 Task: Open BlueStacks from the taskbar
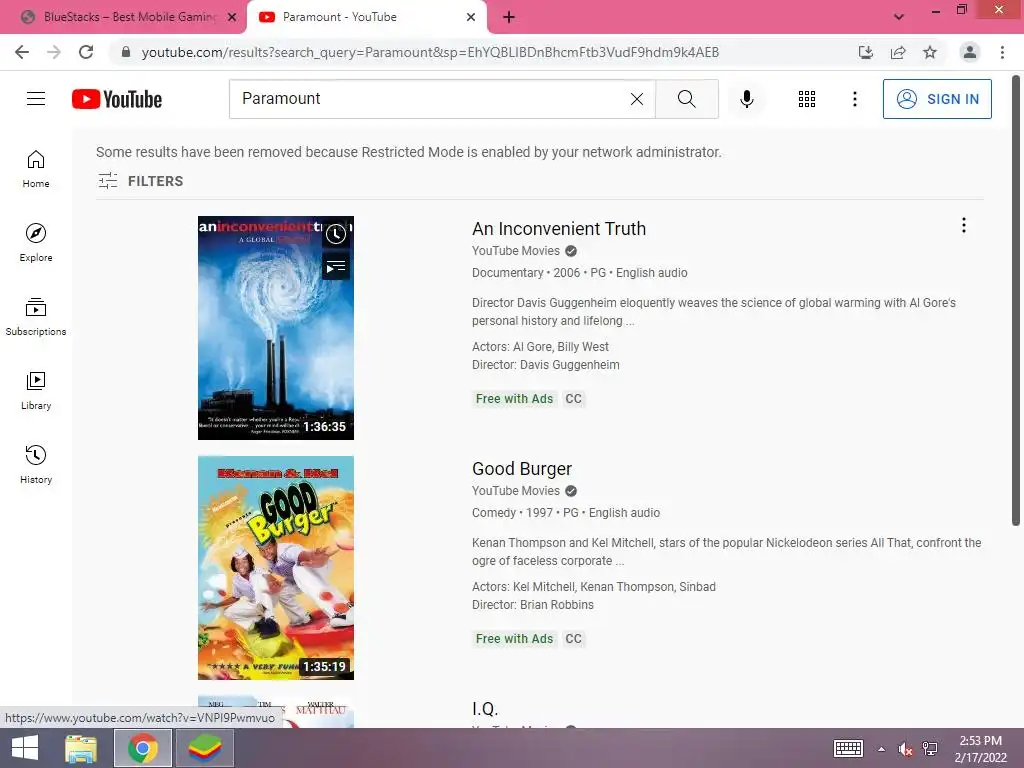[x=205, y=748]
